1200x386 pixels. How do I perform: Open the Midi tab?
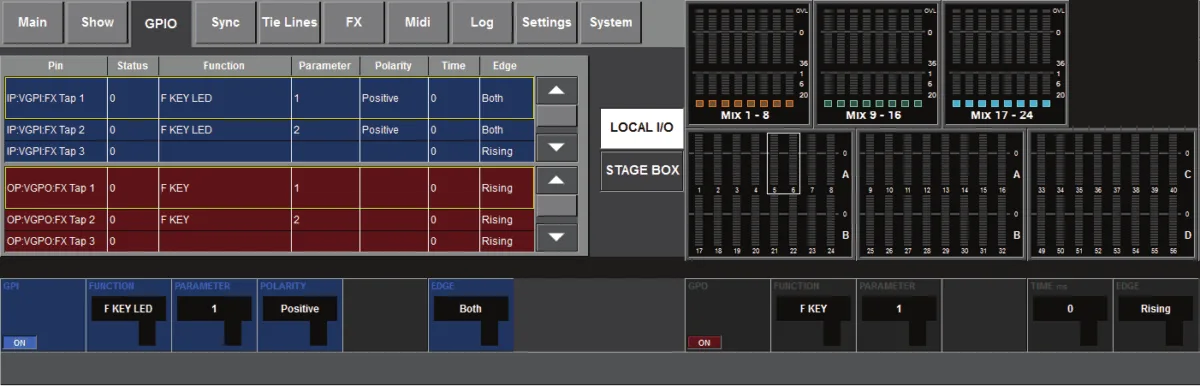(x=418, y=22)
